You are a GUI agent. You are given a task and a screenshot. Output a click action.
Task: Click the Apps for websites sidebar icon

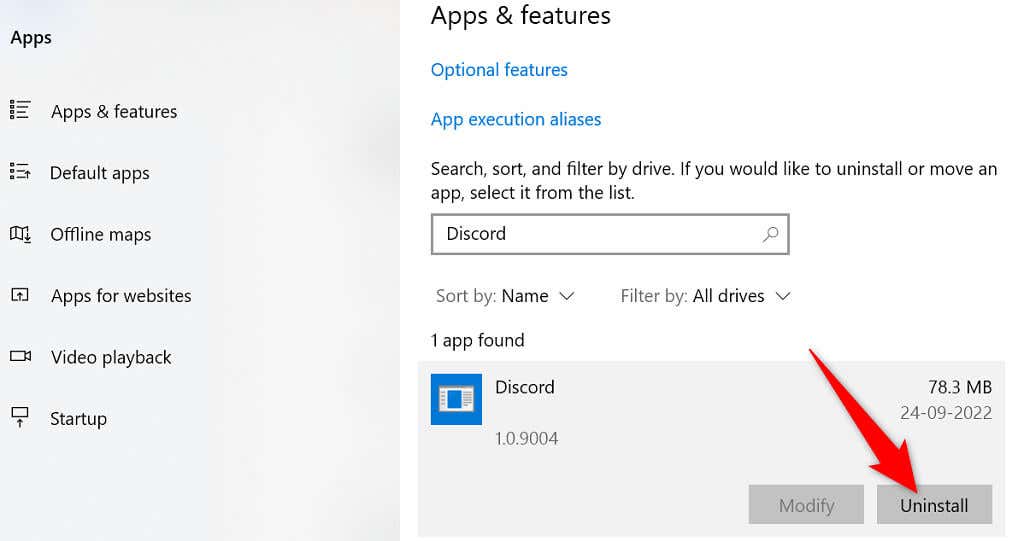[20, 296]
